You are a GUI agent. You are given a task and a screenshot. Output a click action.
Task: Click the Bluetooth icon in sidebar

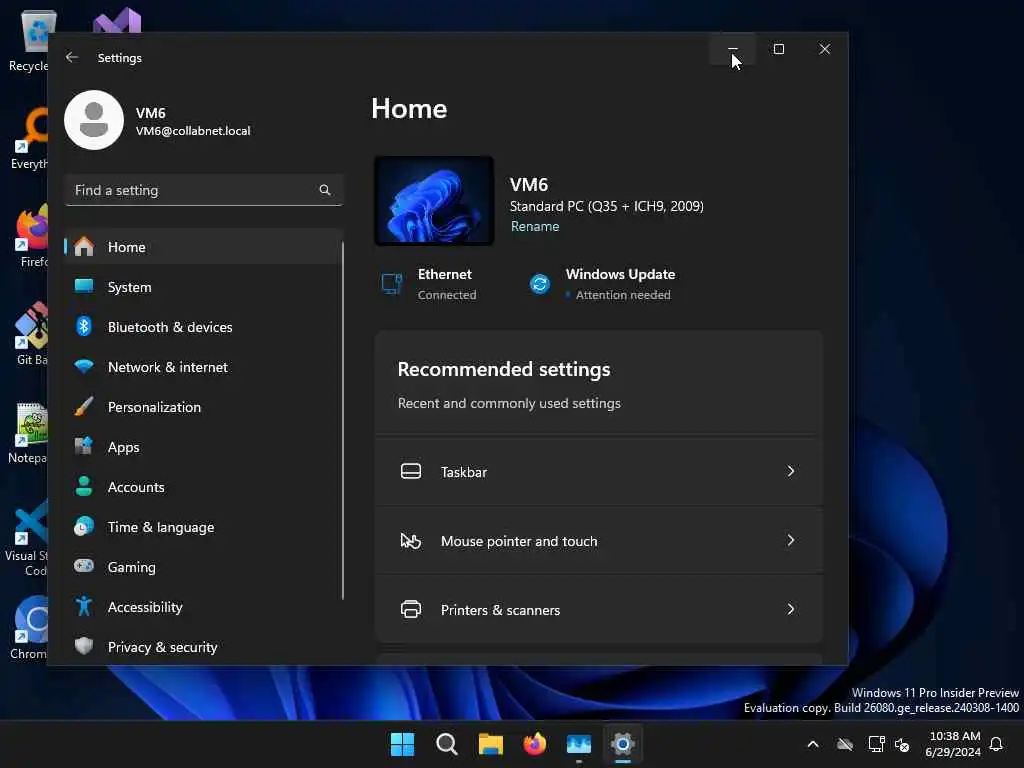pyautogui.click(x=84, y=326)
